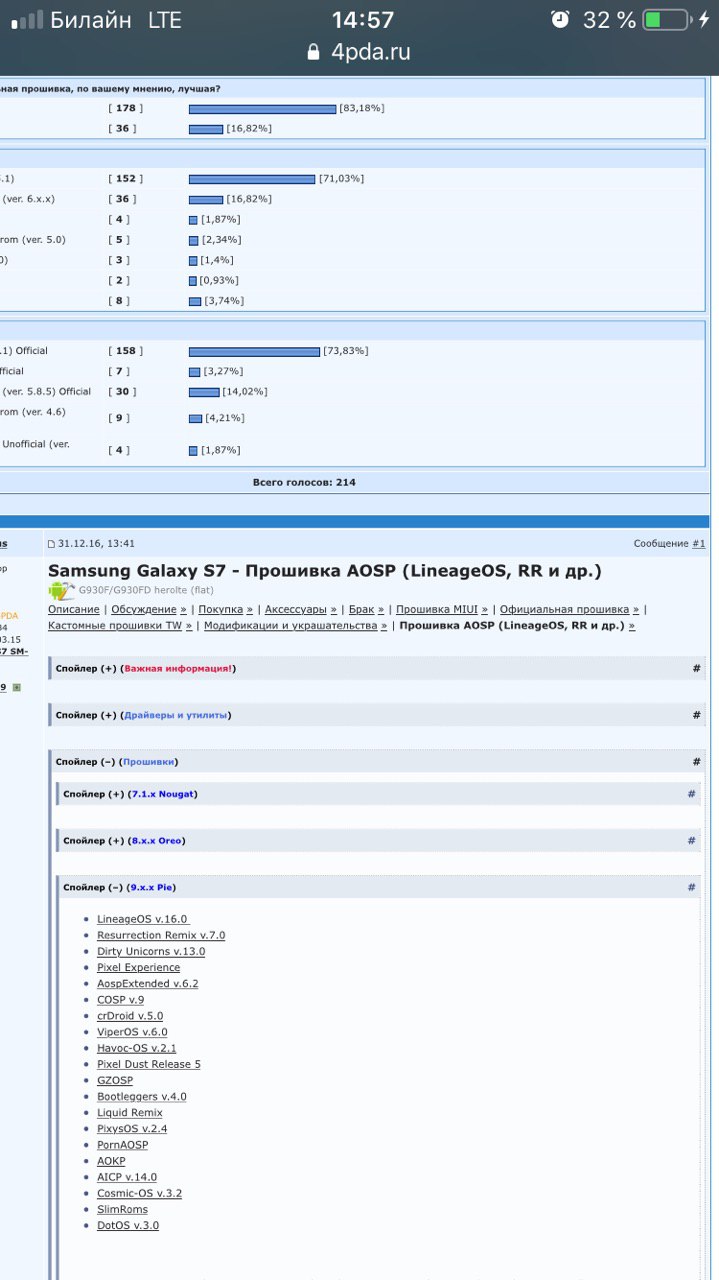
Task: Open Liquid Remix link
Action: coord(130,1112)
